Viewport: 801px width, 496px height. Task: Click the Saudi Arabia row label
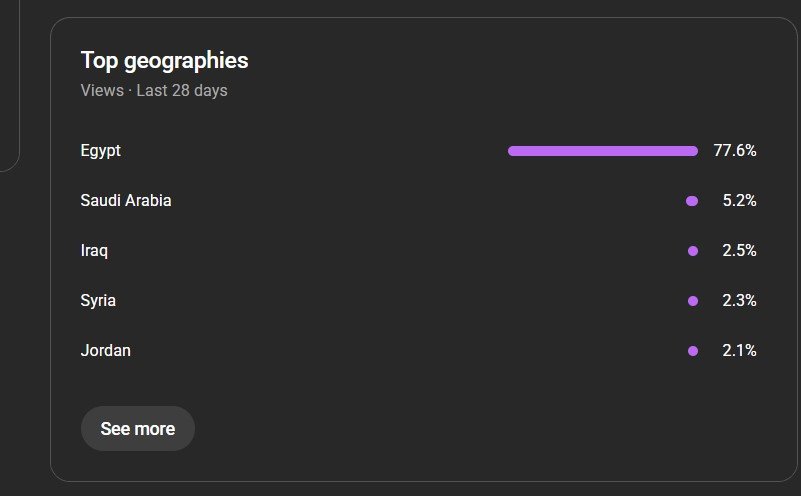(x=126, y=201)
